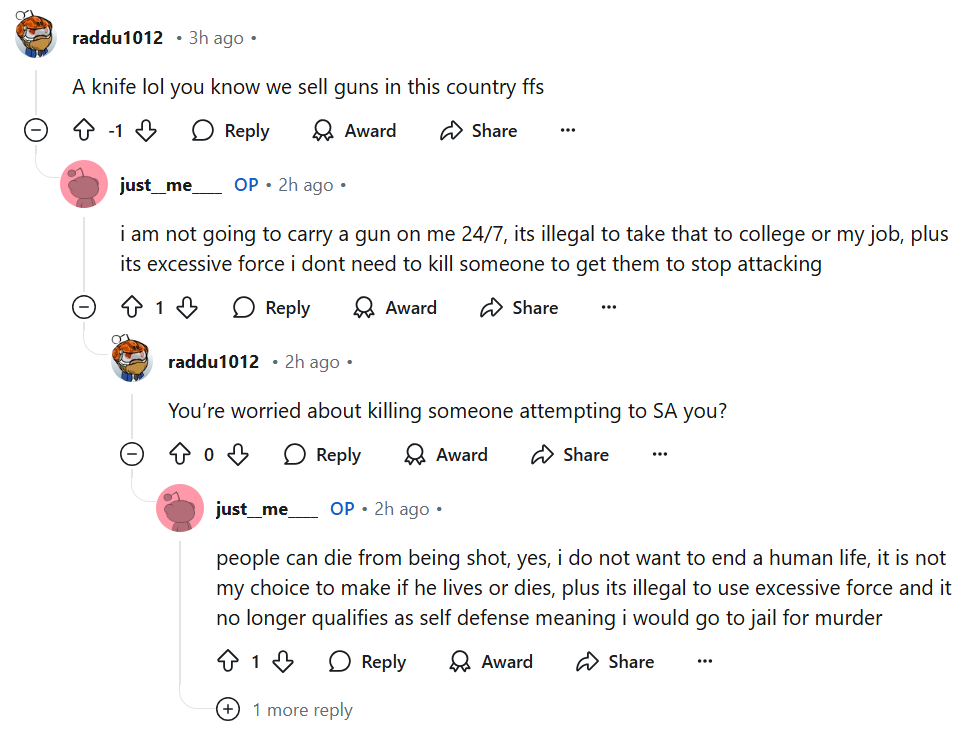Upvote OP's comment about excessive force law
968x745 pixels.
pos(228,662)
